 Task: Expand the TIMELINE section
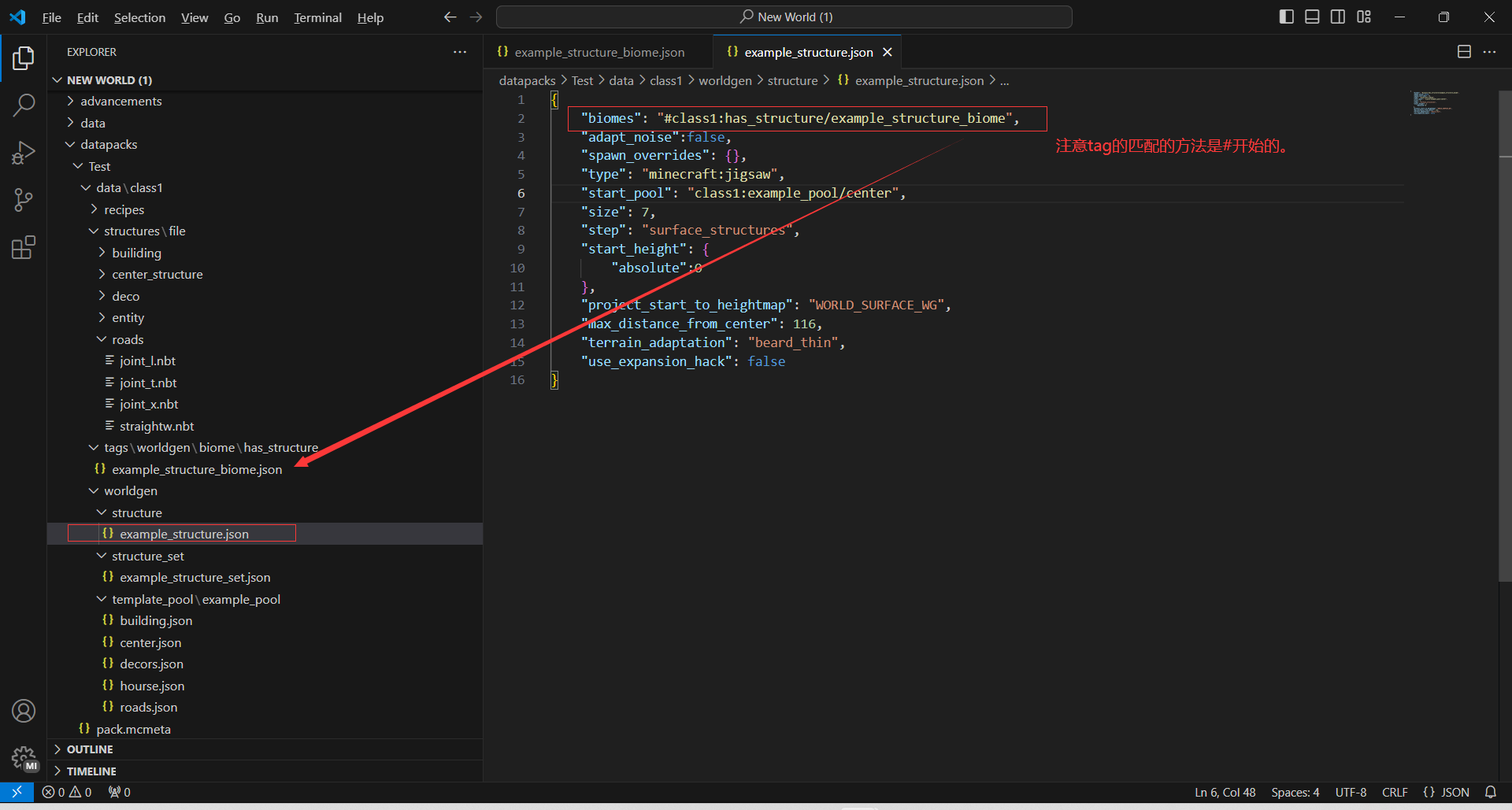[x=265, y=771]
